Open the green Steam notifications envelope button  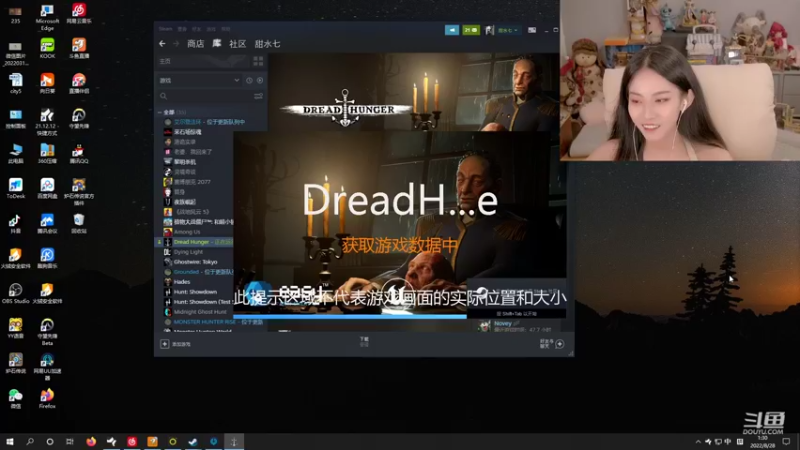(x=471, y=30)
